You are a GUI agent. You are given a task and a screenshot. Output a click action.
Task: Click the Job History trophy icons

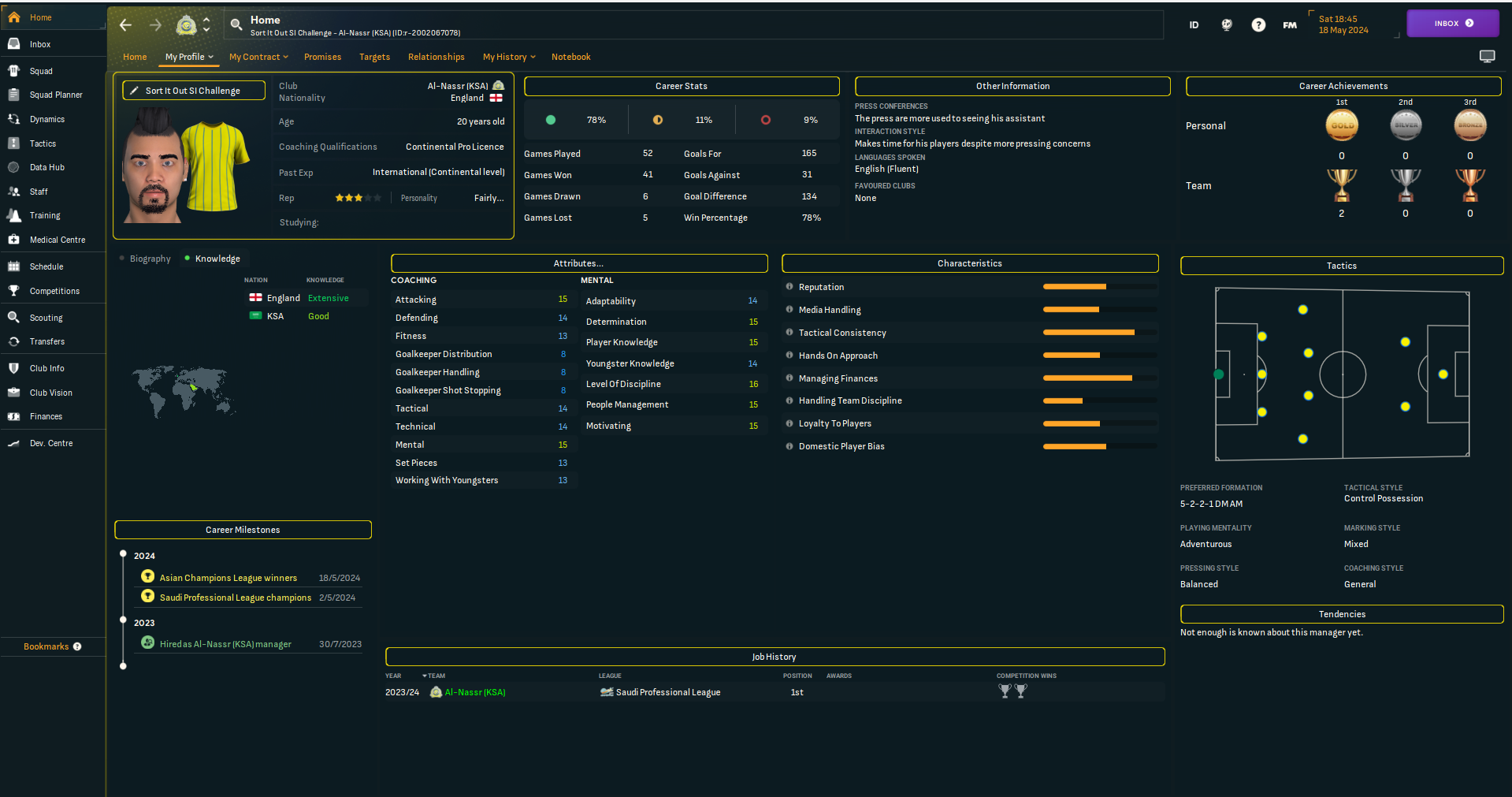pyautogui.click(x=1012, y=691)
